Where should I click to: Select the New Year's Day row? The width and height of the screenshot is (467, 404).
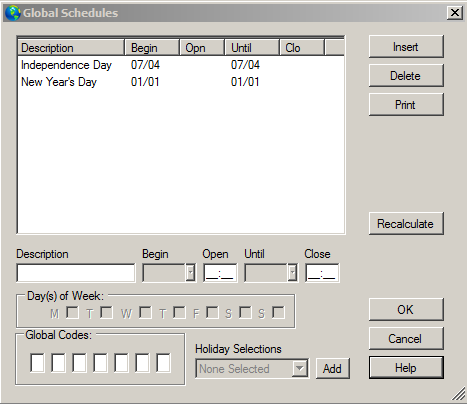coord(181,82)
